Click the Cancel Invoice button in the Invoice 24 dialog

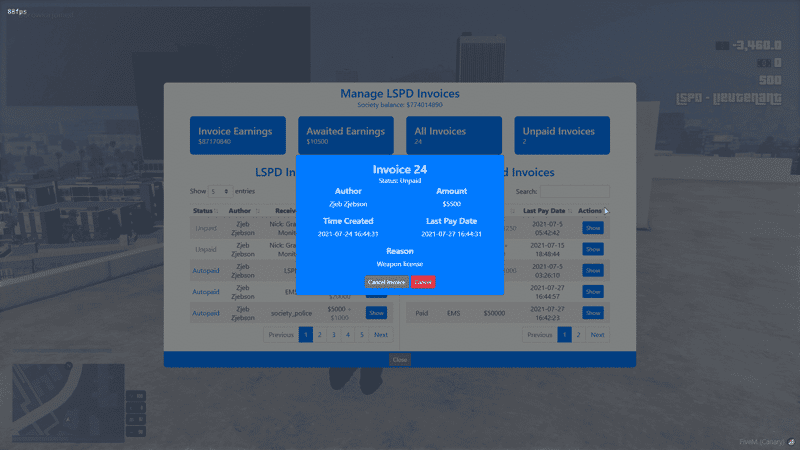(x=386, y=282)
